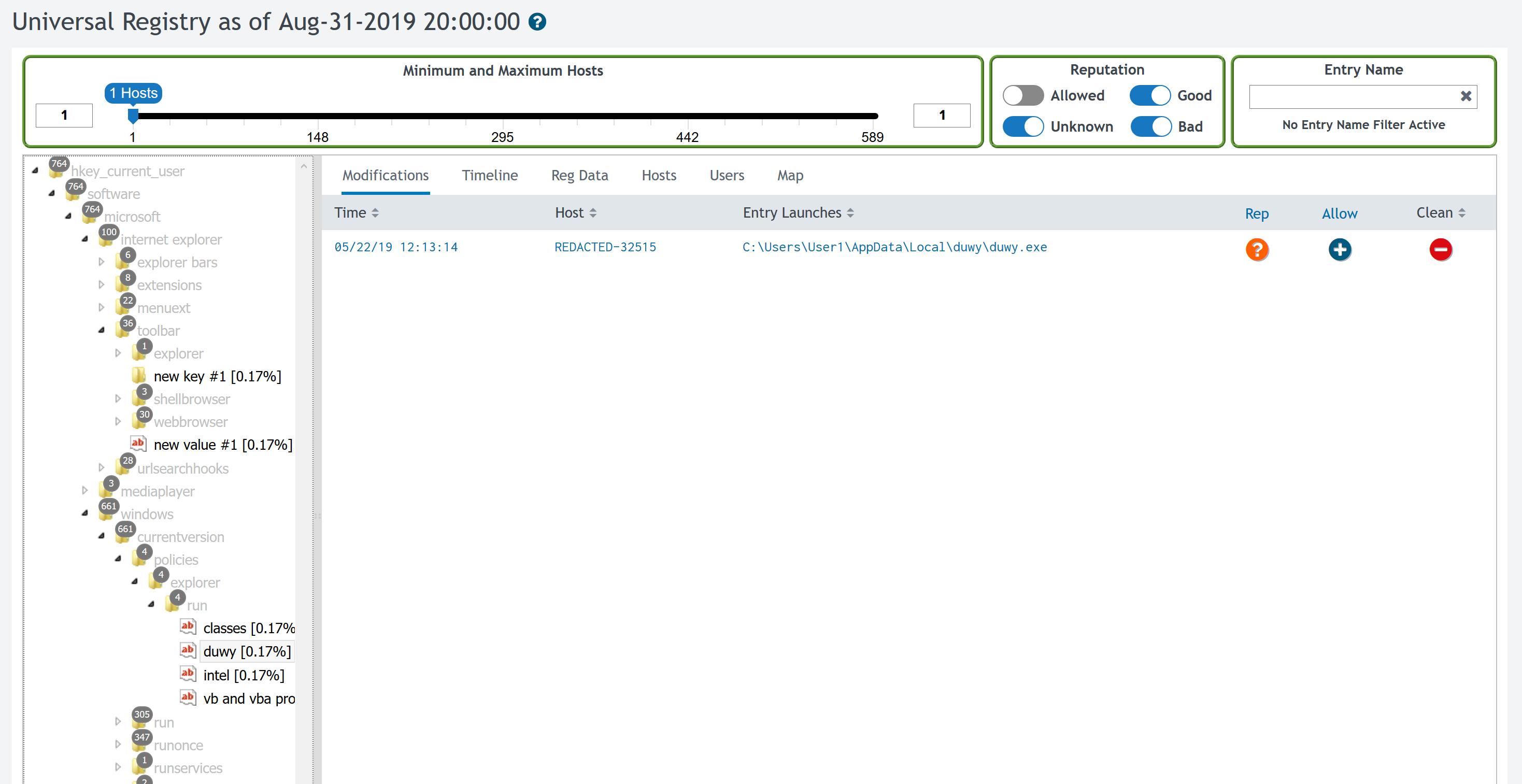Collapse the software tree node

click(x=52, y=193)
